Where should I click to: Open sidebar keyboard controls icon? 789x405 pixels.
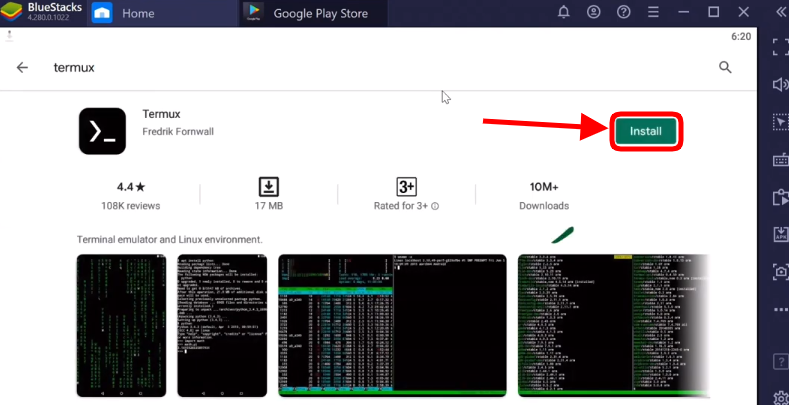[780, 160]
